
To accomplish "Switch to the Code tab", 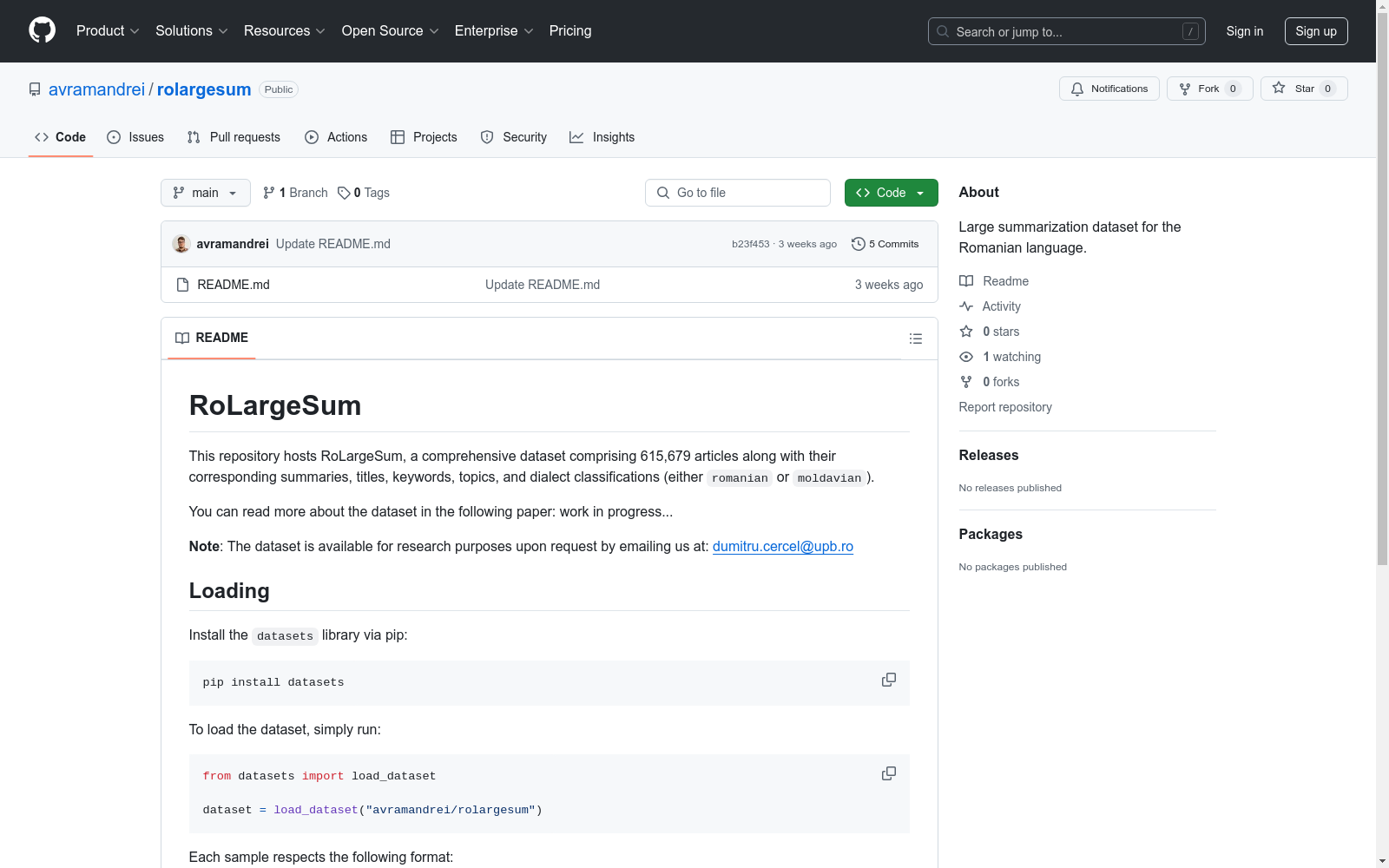I will pos(61,137).
